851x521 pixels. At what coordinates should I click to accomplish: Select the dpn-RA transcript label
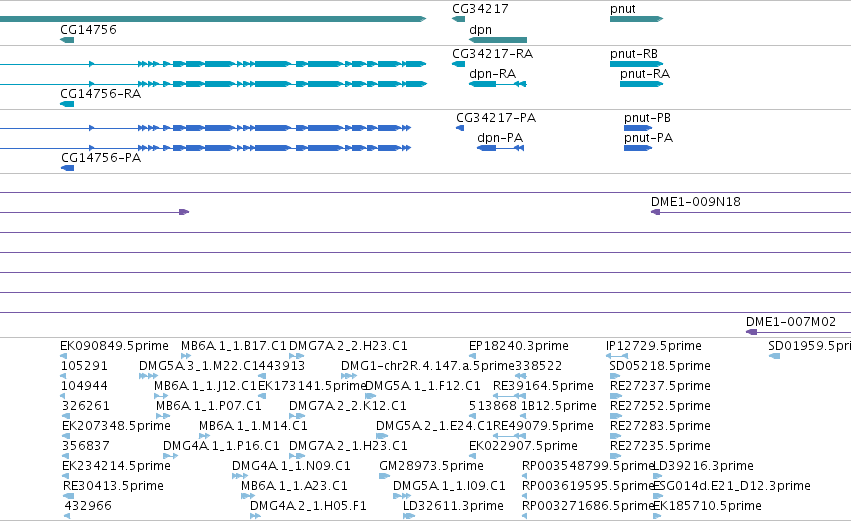[492, 74]
